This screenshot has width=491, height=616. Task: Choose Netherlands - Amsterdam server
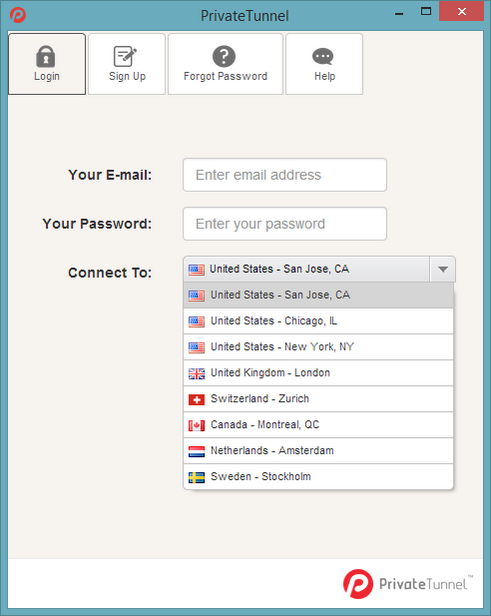tap(318, 451)
